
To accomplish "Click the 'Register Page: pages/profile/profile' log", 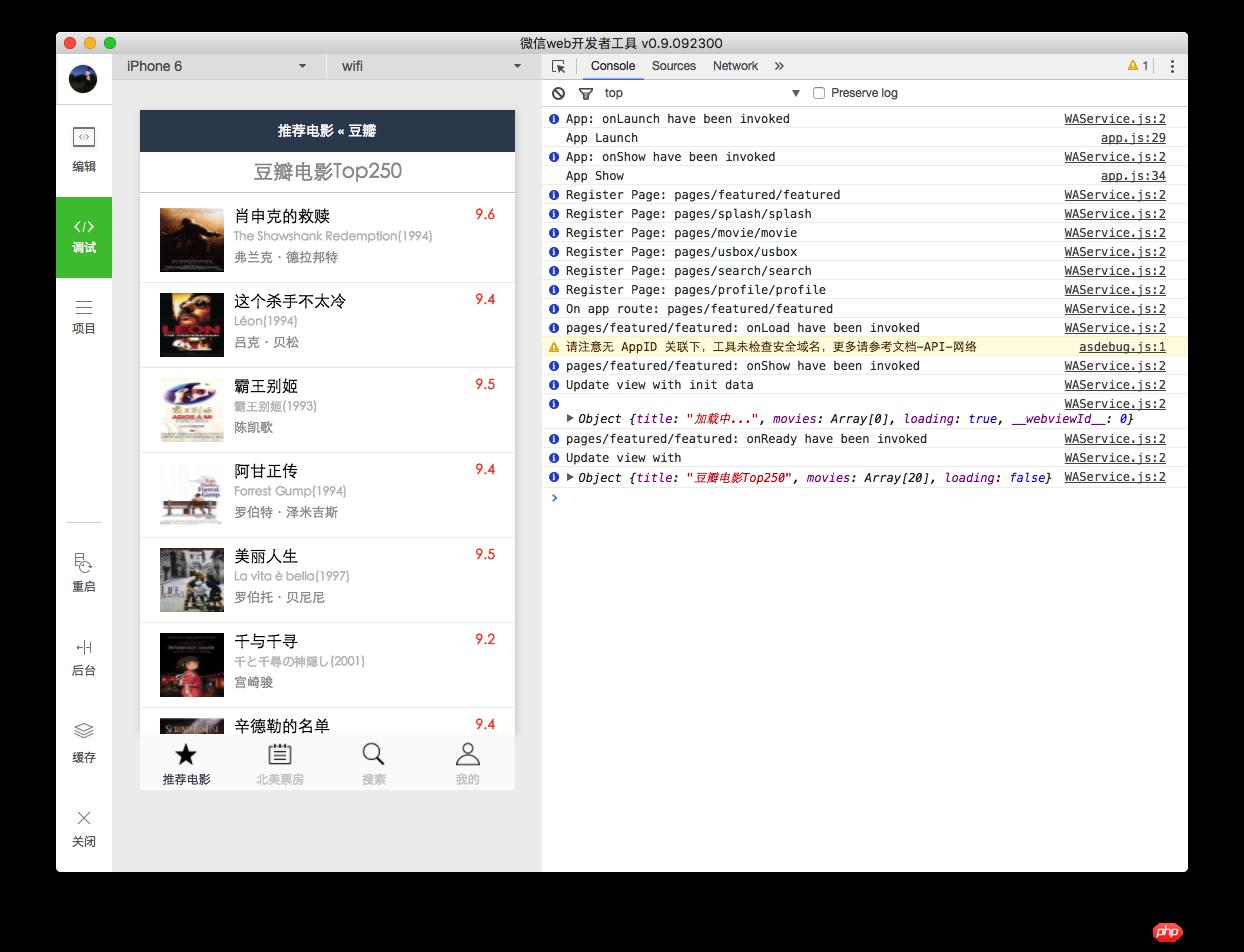I will pos(696,290).
